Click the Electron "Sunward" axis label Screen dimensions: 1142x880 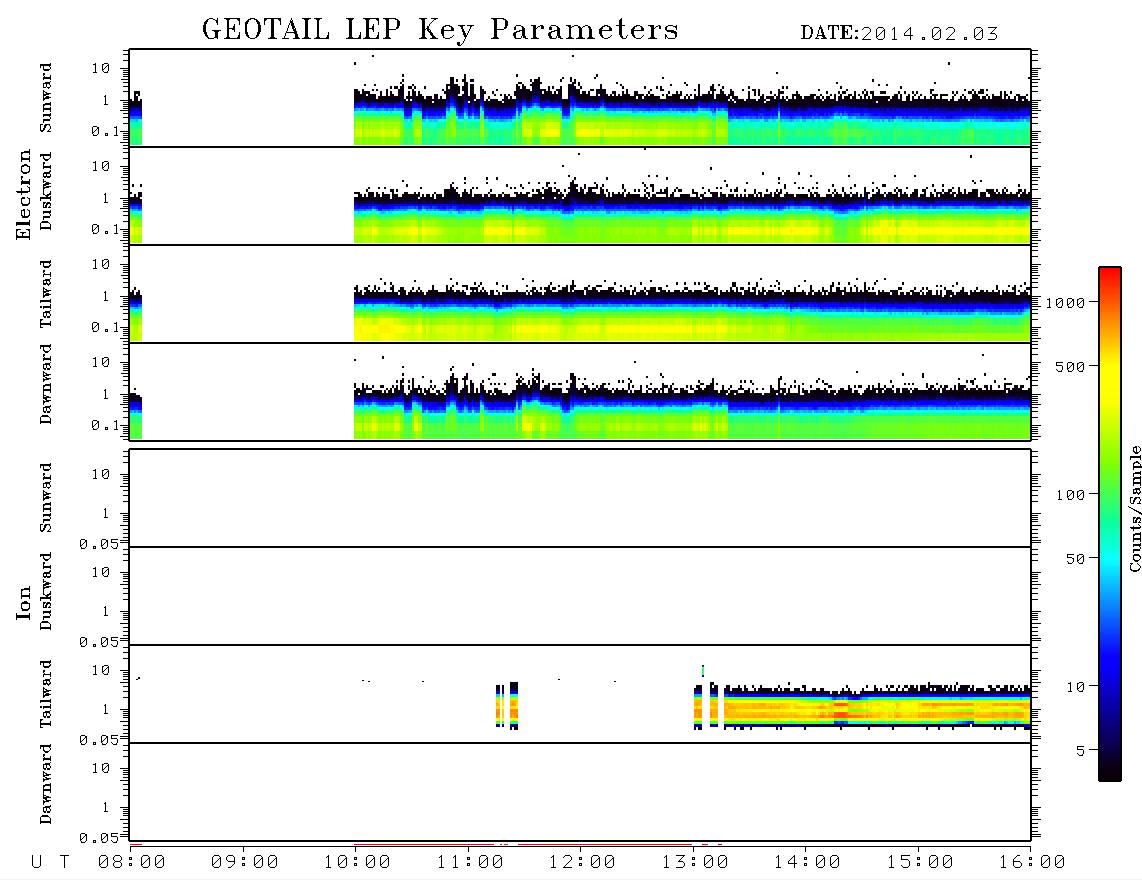tap(46, 98)
